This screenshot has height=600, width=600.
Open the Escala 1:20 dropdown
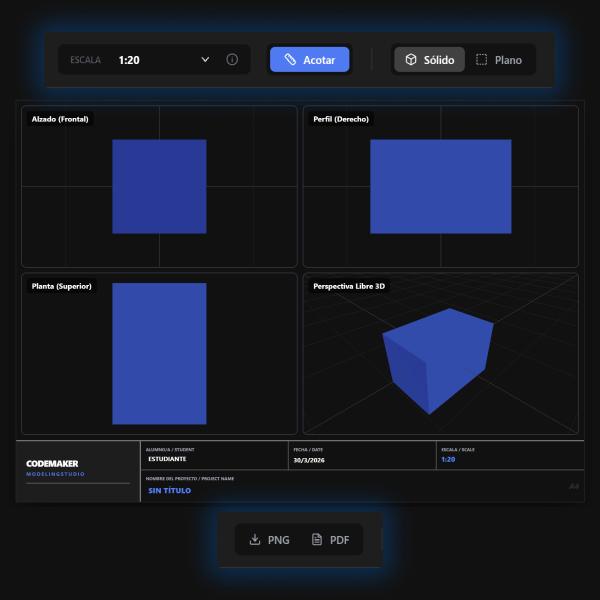[160, 60]
